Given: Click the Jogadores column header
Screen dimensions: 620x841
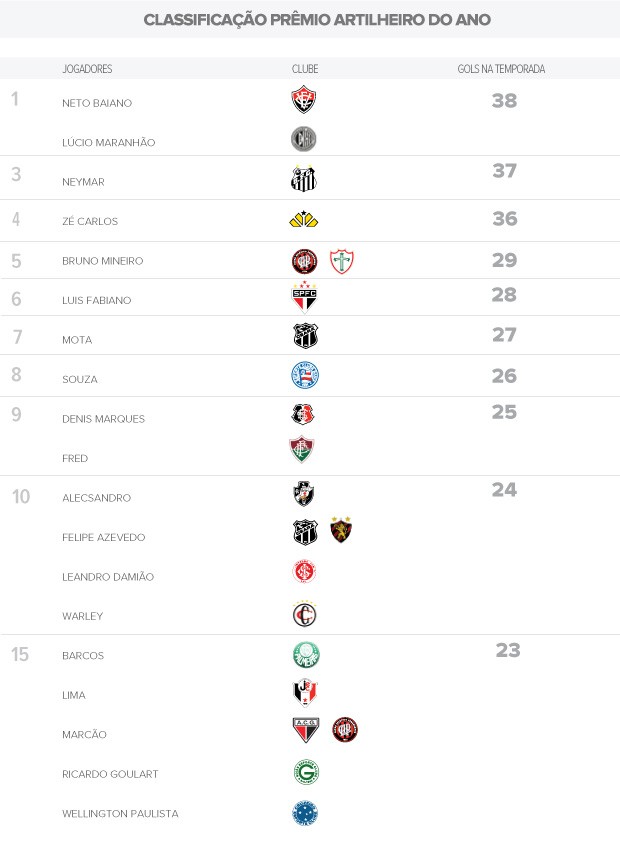Looking at the screenshot, I should coord(87,69).
